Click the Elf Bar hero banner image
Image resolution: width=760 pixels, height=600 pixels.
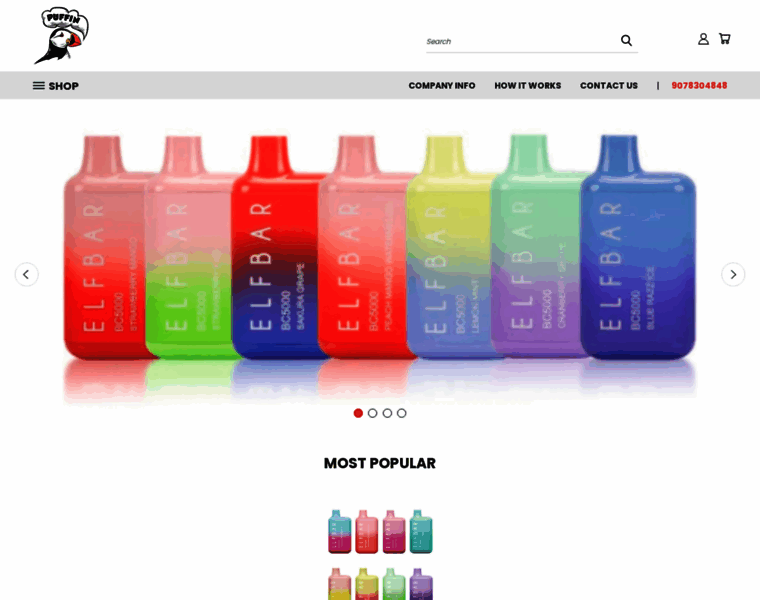pos(380,264)
